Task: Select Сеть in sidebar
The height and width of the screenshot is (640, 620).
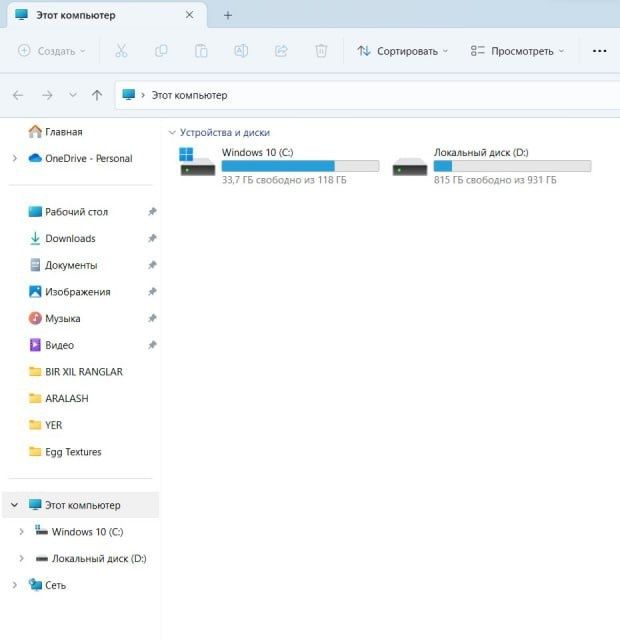Action: pos(47,585)
